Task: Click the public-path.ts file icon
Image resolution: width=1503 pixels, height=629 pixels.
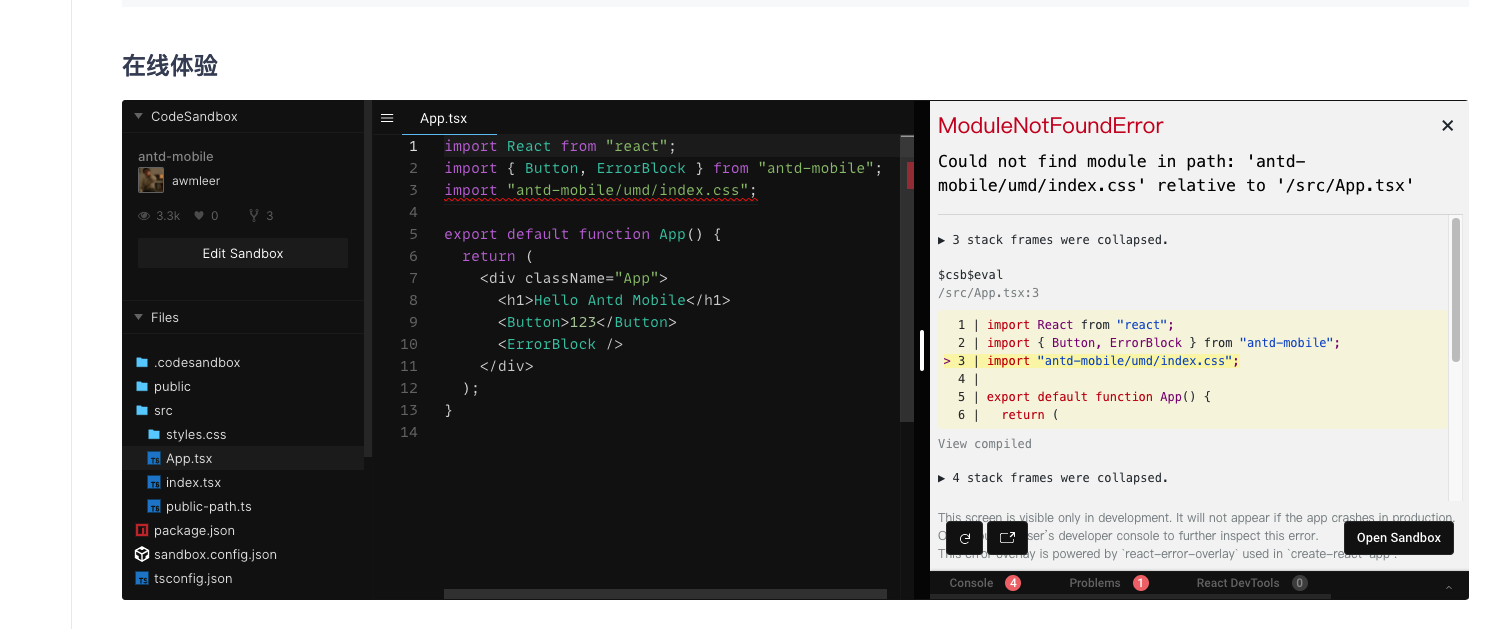Action: tap(154, 506)
